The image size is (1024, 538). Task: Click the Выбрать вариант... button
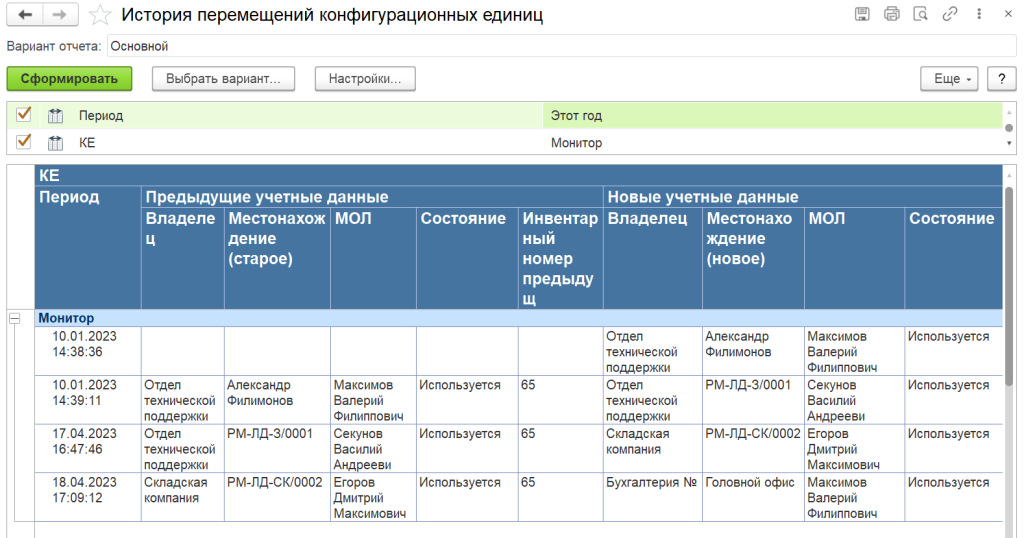[224, 79]
